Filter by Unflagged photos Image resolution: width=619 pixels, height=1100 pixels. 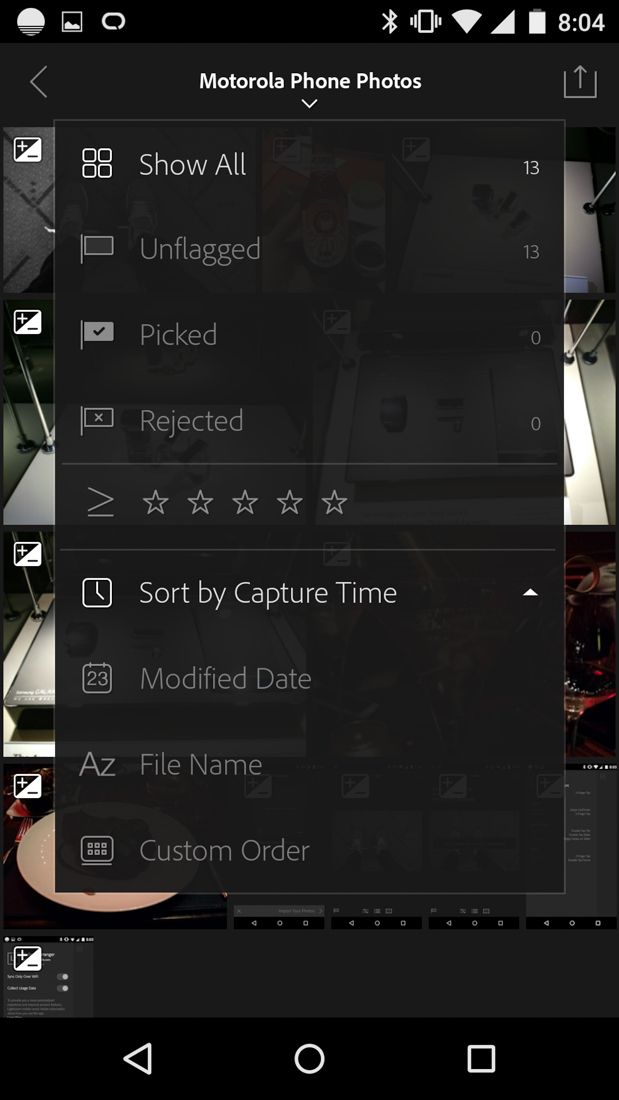click(200, 249)
